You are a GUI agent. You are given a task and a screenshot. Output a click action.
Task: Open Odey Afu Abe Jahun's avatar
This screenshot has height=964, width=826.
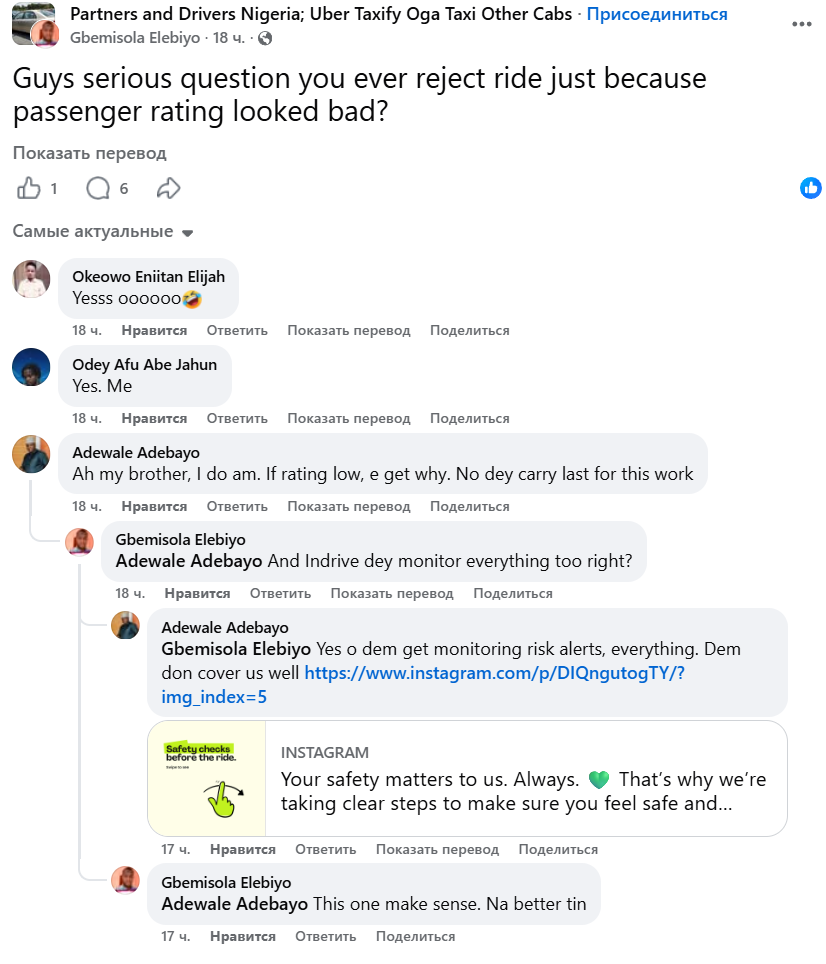point(31,367)
